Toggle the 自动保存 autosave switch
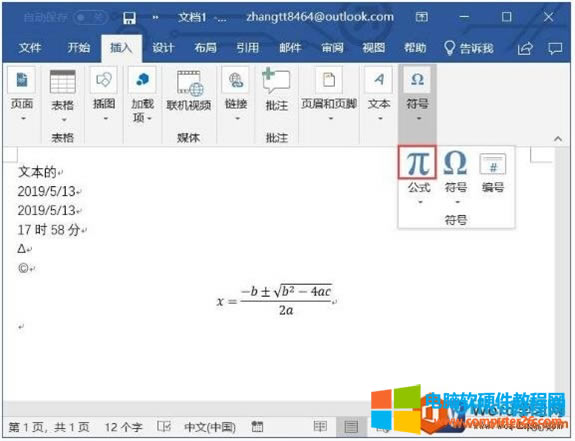This screenshot has height=441, width=575. pyautogui.click(x=90, y=17)
